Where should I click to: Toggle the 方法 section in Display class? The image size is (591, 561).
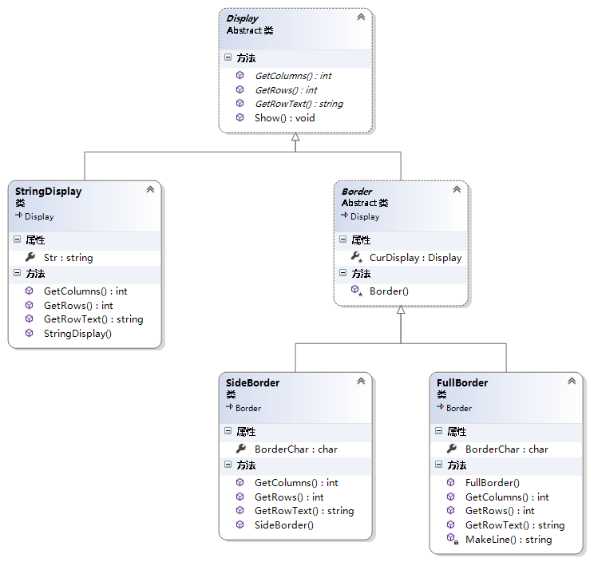pos(228,57)
